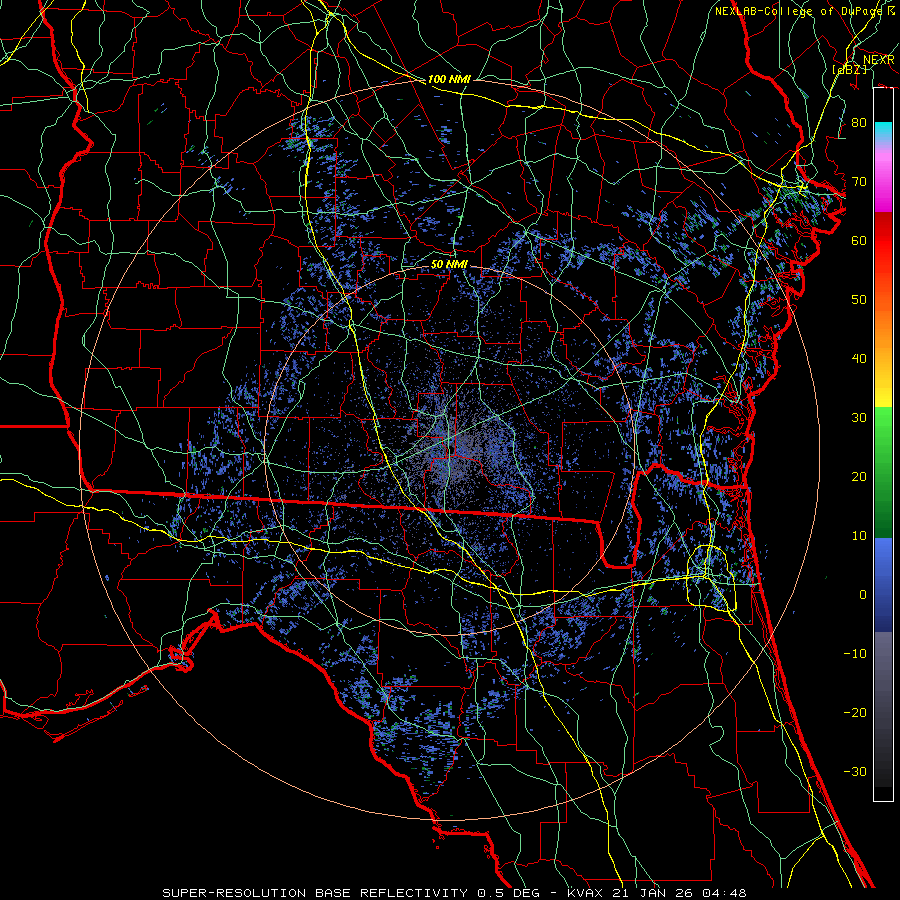900x900 pixels.
Task: Click the 50 value on the dBZ scale
Action: coord(859,300)
